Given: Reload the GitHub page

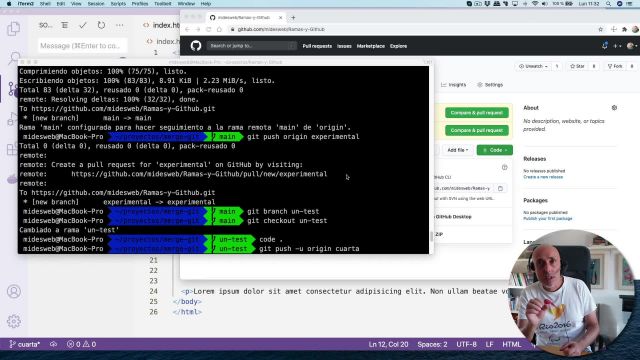Looking at the screenshot, I should [x=209, y=29].
